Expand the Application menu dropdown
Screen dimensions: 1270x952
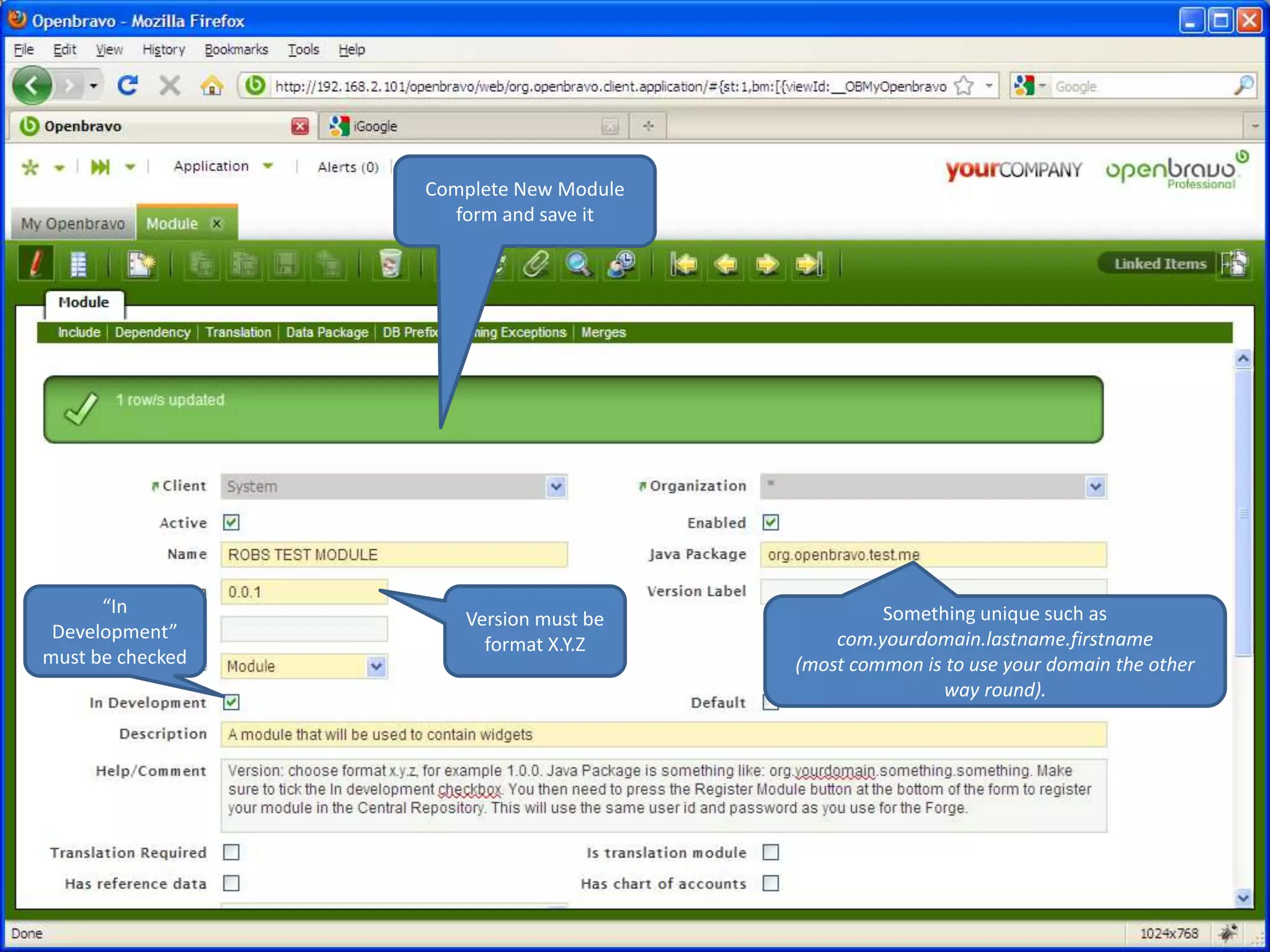coord(268,166)
